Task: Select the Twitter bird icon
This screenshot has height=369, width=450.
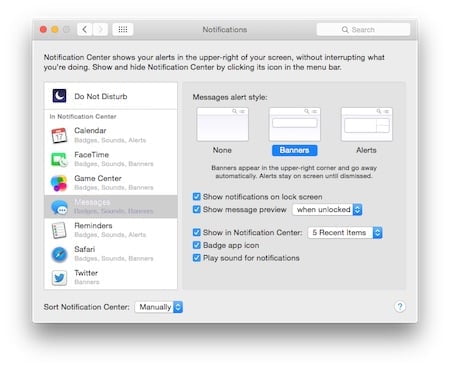Action: pyautogui.click(x=59, y=278)
